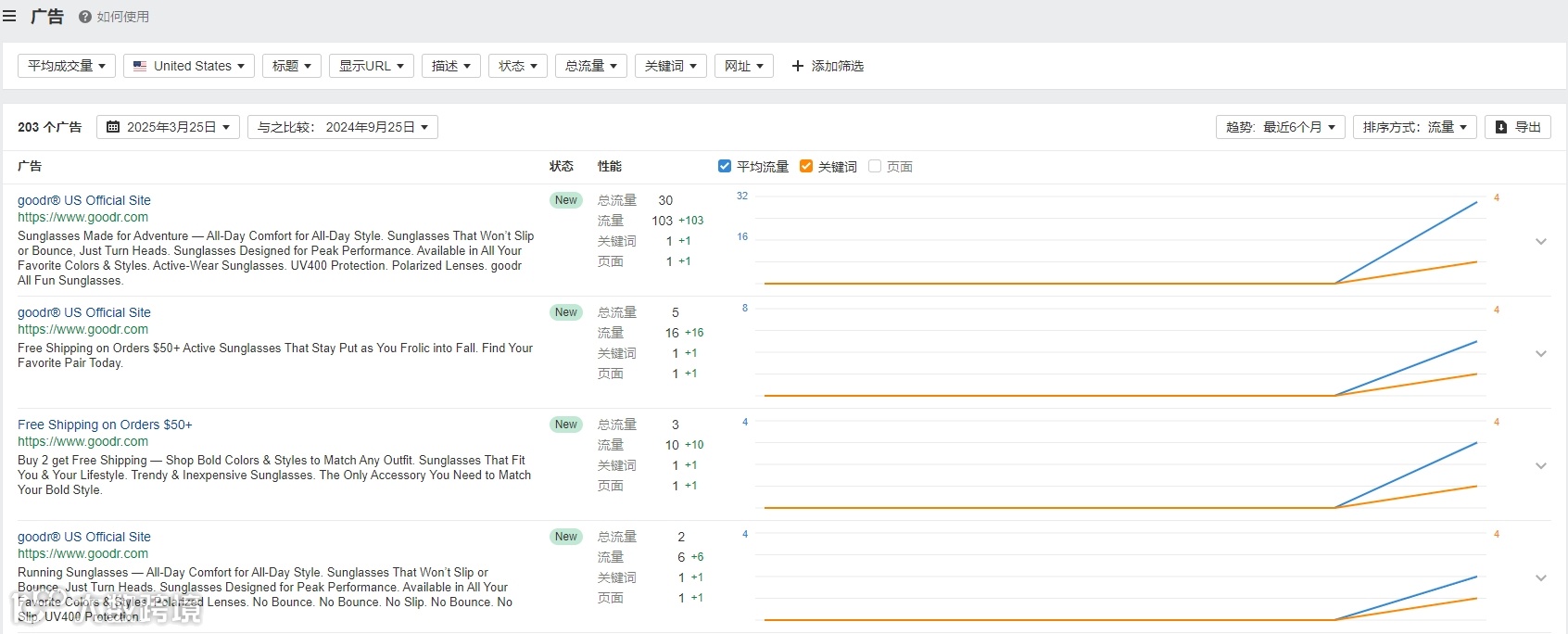This screenshot has width=1568, height=634.
Task: Enable the 页面 checkbox
Action: point(875,166)
